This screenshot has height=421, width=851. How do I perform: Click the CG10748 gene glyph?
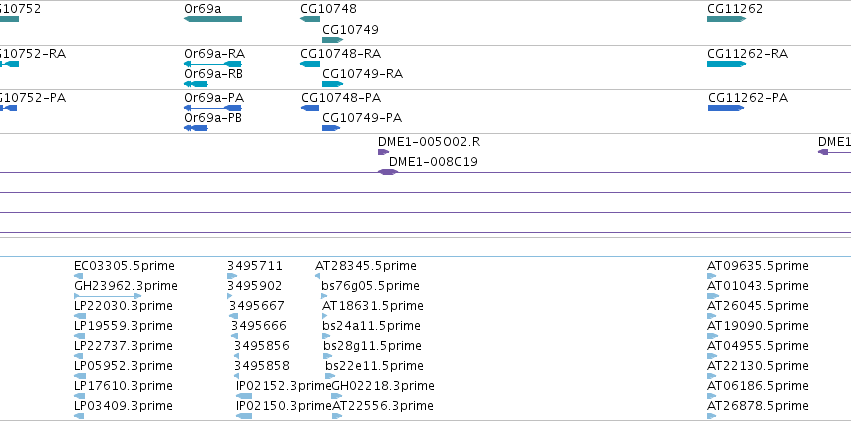tap(310, 19)
